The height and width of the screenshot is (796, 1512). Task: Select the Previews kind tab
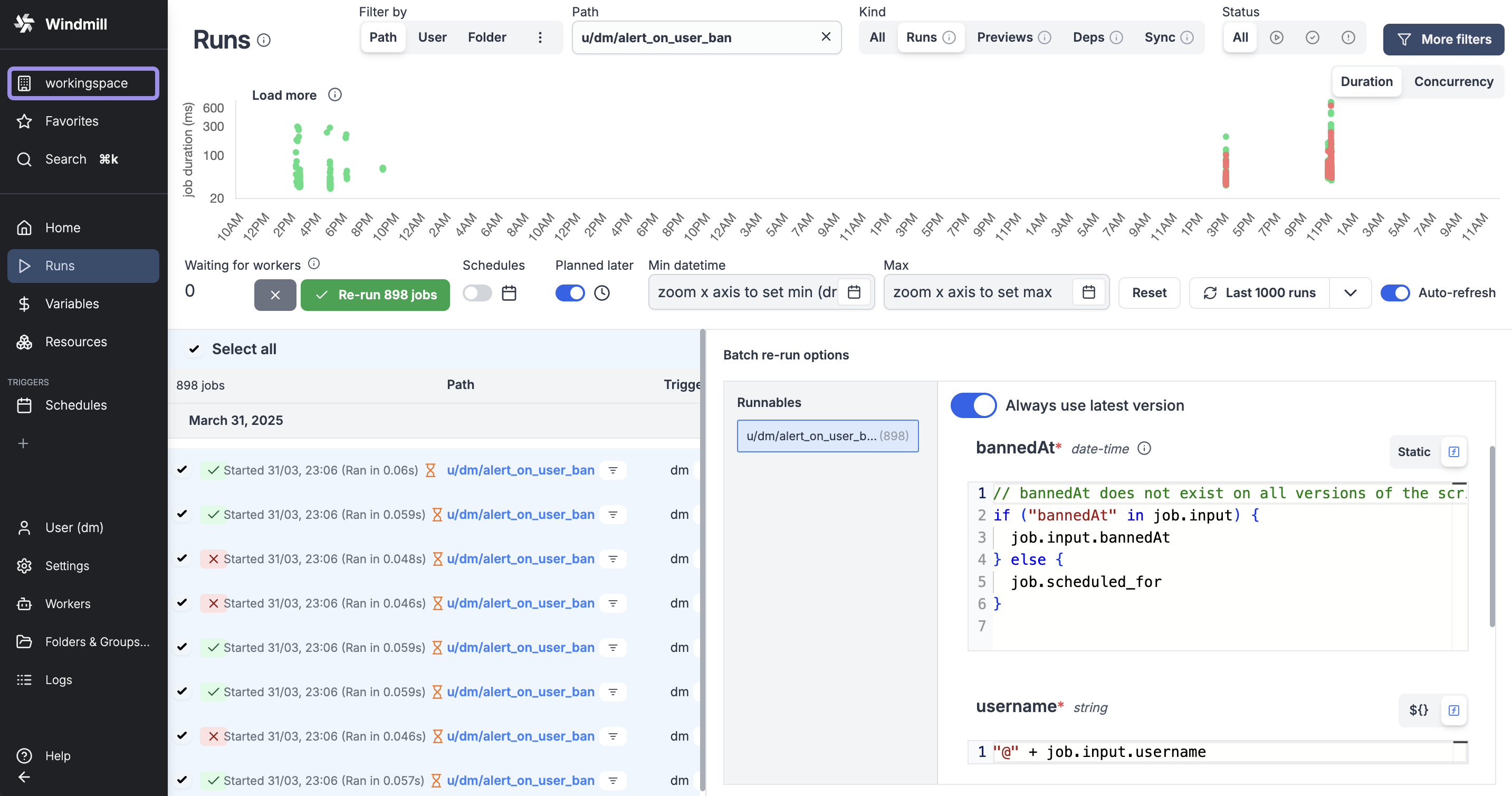coord(1005,37)
